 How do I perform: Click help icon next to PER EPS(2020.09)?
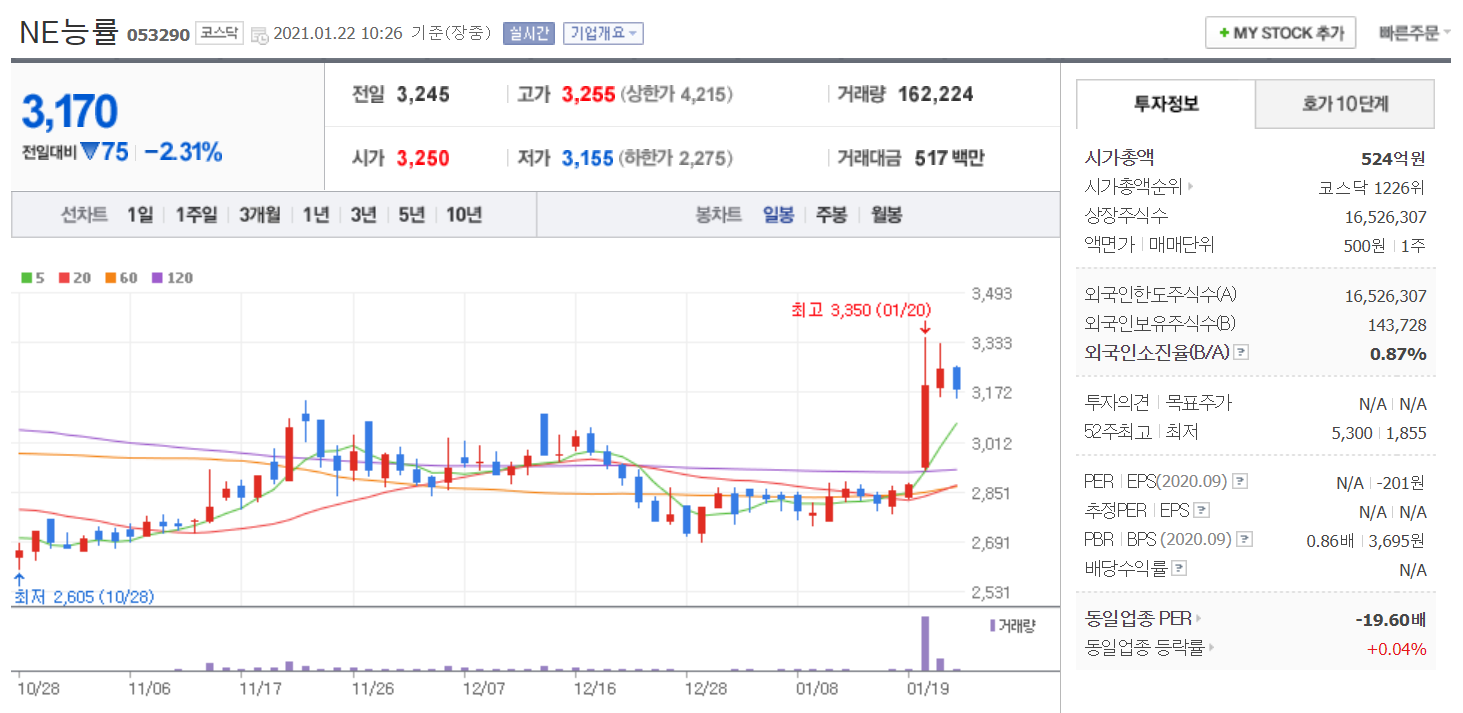coord(1241,482)
